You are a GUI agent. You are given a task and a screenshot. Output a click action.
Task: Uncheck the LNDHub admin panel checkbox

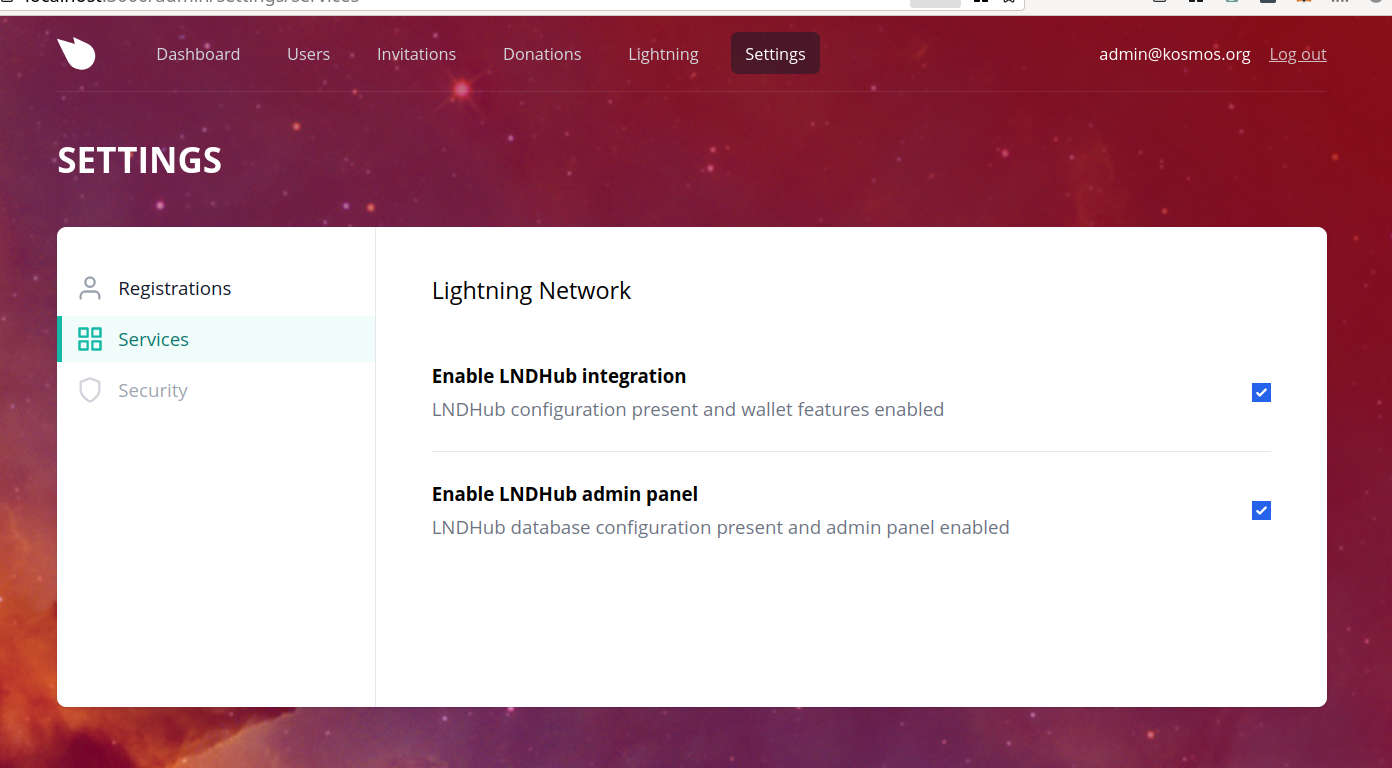1261,511
